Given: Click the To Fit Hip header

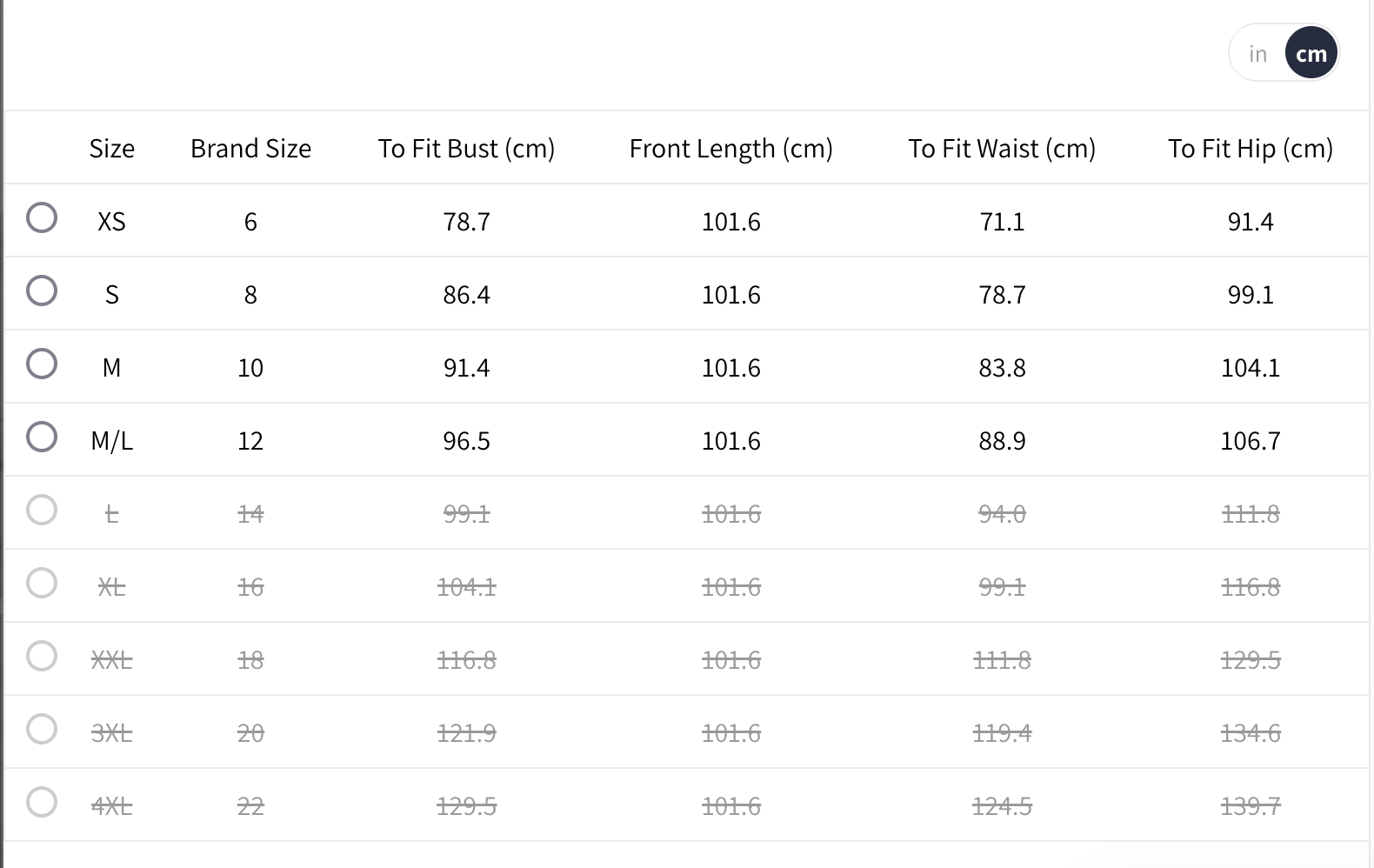Looking at the screenshot, I should click(1250, 149).
